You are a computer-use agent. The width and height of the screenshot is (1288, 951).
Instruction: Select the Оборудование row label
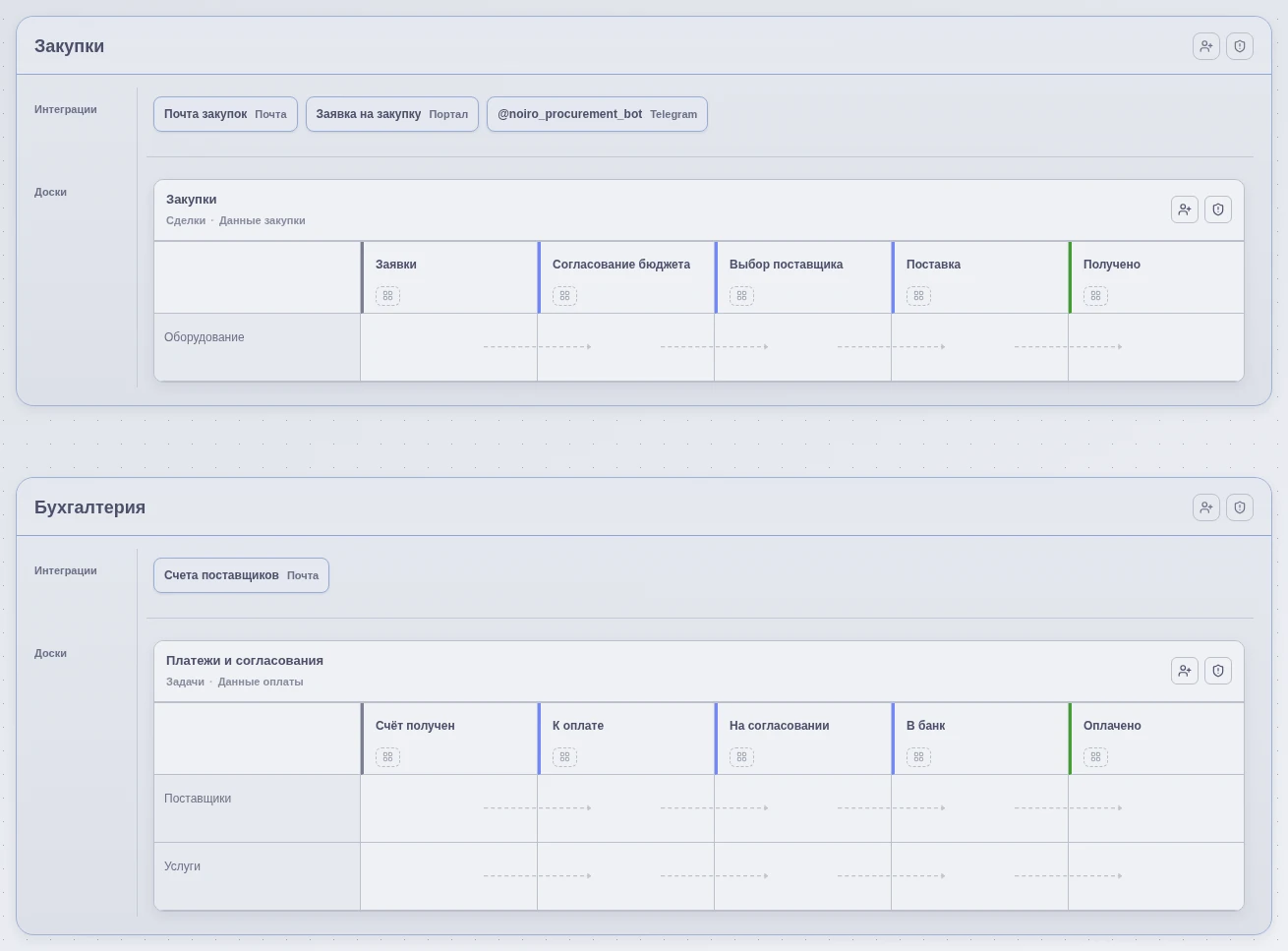coord(205,337)
